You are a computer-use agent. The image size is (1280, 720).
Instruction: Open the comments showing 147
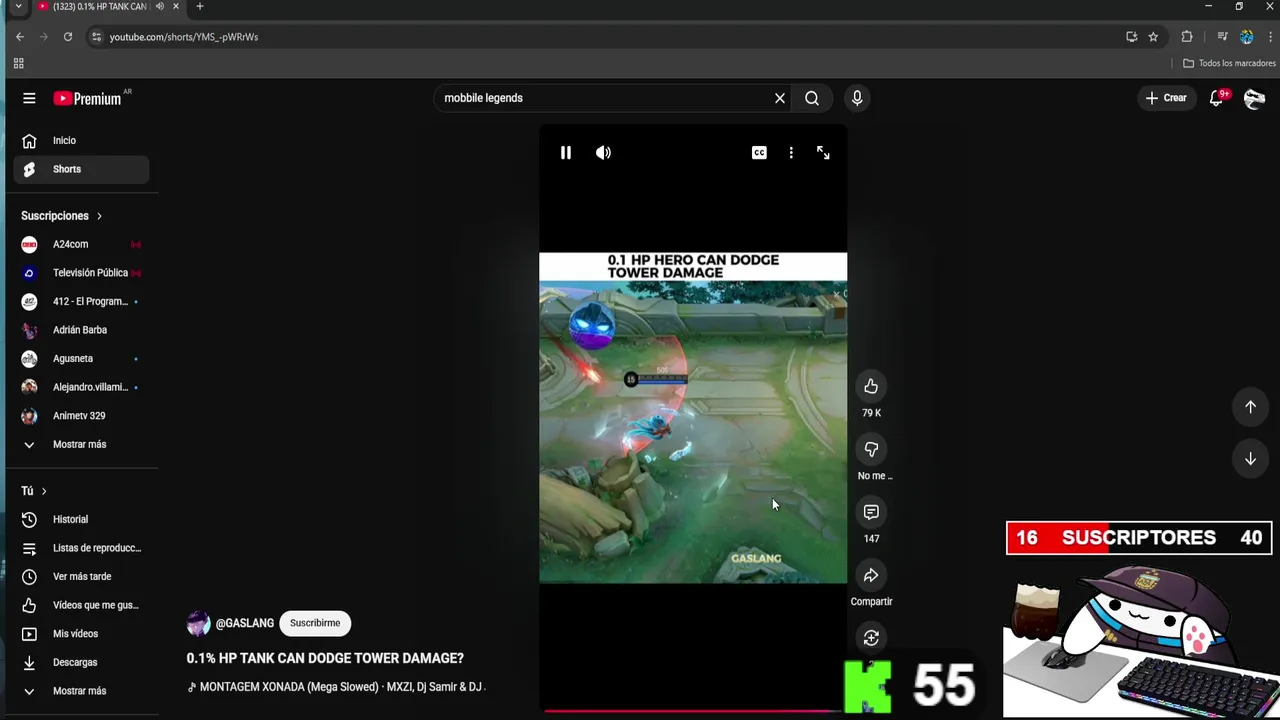tap(871, 512)
